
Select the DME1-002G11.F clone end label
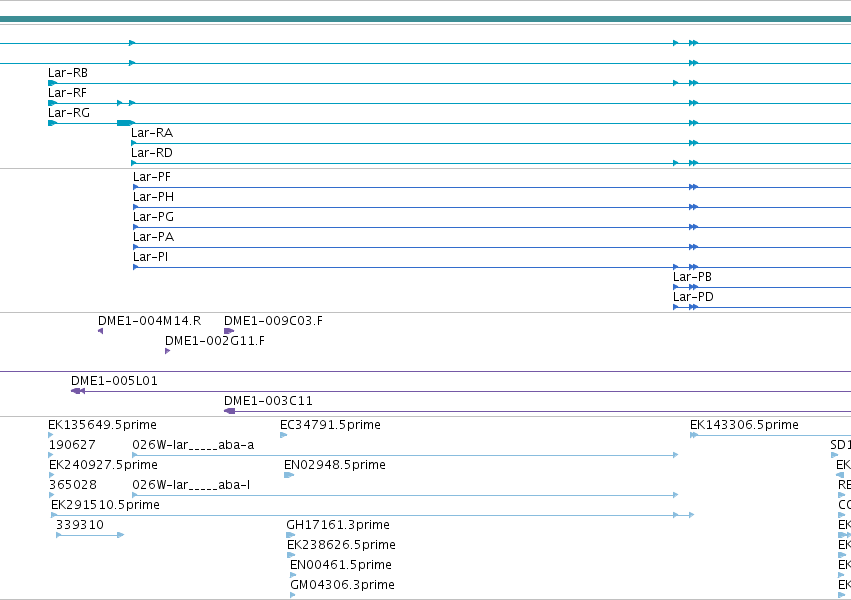215,341
